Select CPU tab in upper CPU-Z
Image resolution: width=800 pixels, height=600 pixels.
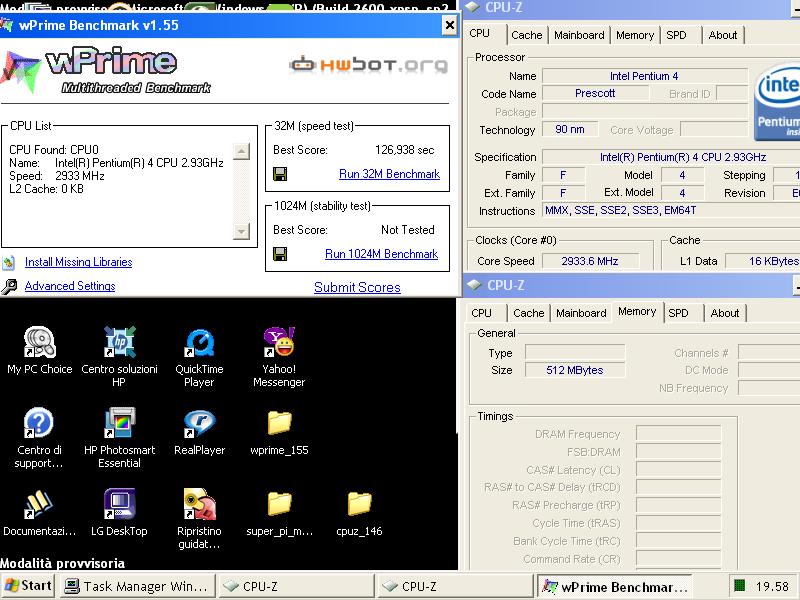[480, 34]
